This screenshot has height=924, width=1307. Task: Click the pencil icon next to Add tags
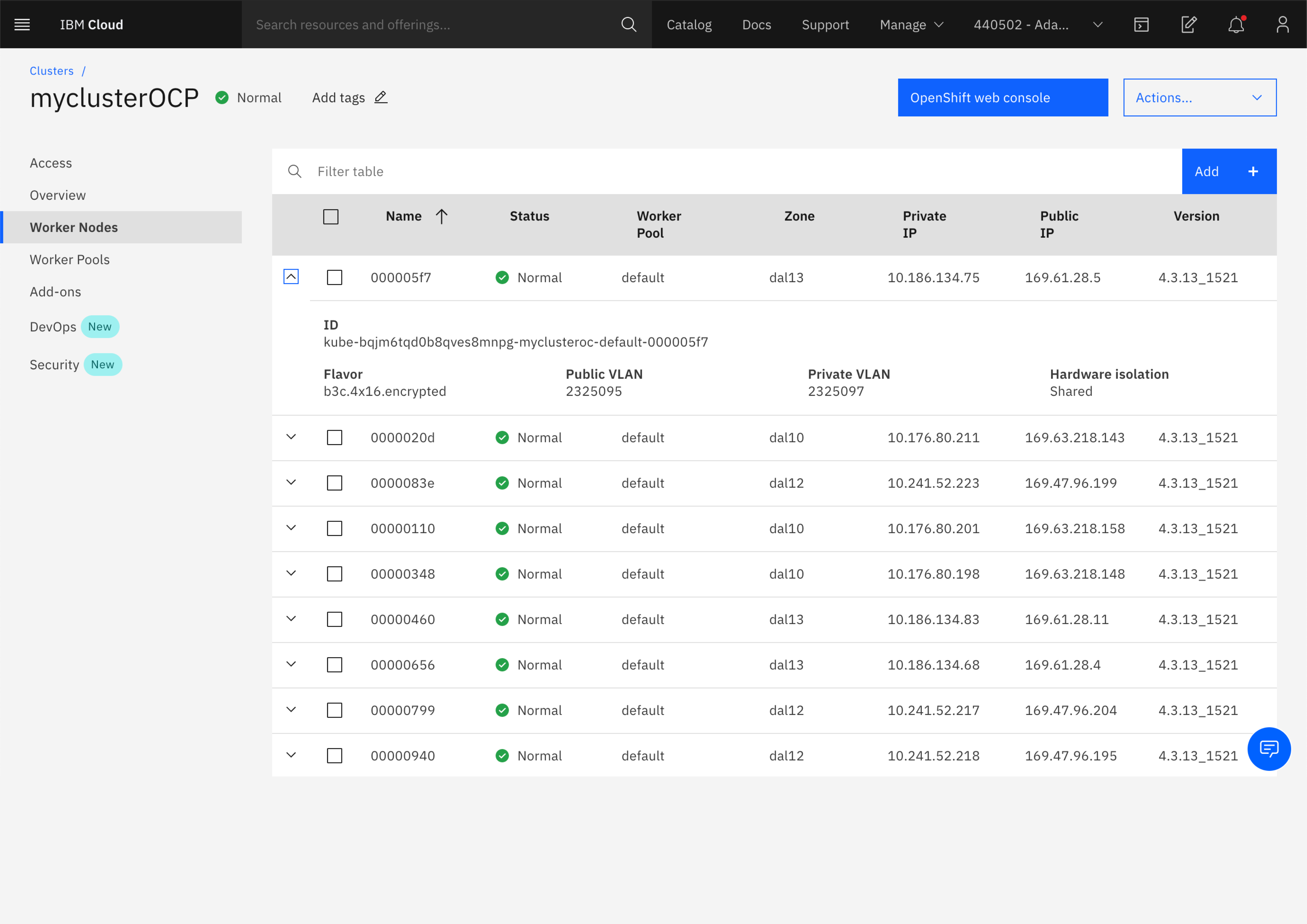click(x=381, y=97)
